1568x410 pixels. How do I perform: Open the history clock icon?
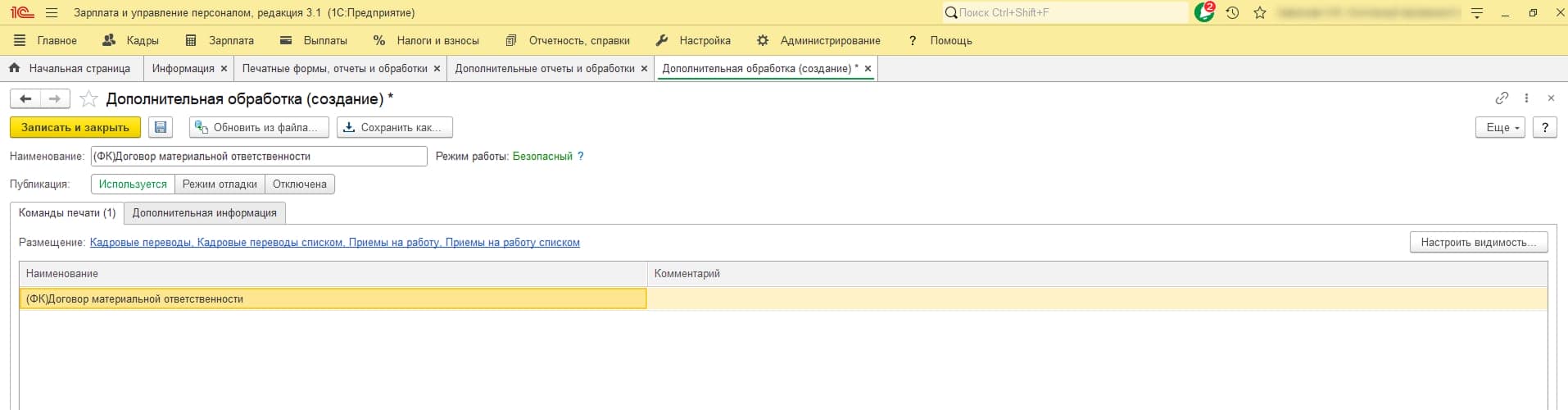pyautogui.click(x=1232, y=12)
